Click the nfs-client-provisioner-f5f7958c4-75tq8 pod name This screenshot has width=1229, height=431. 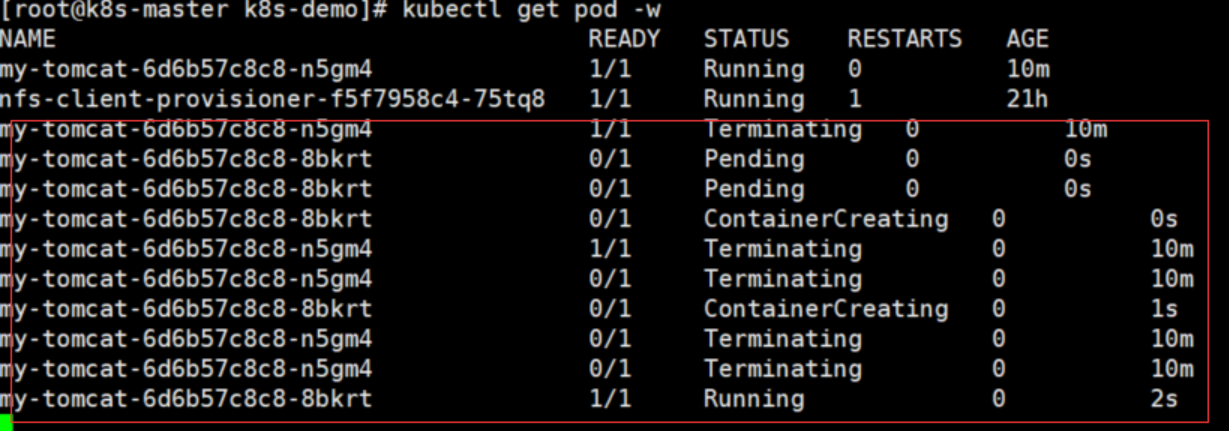273,100
